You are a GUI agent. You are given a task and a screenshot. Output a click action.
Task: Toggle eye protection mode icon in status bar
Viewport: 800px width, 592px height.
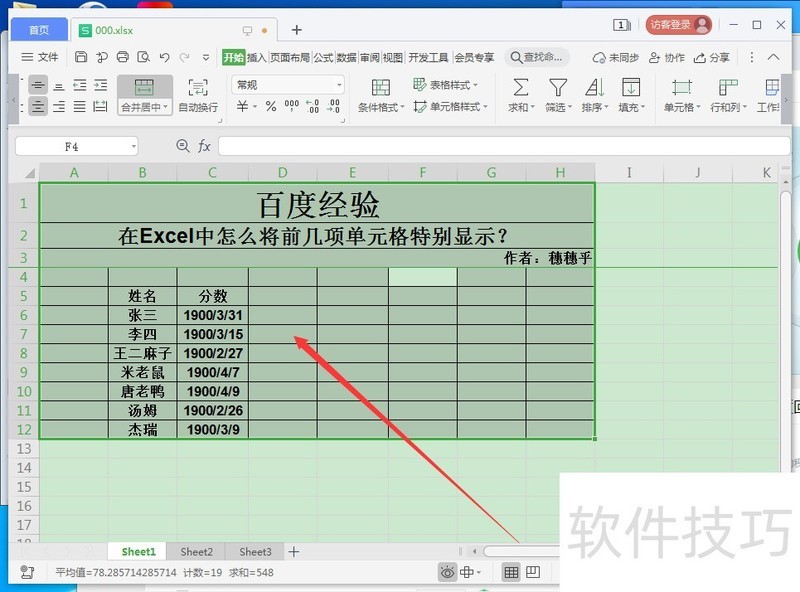coord(447,573)
